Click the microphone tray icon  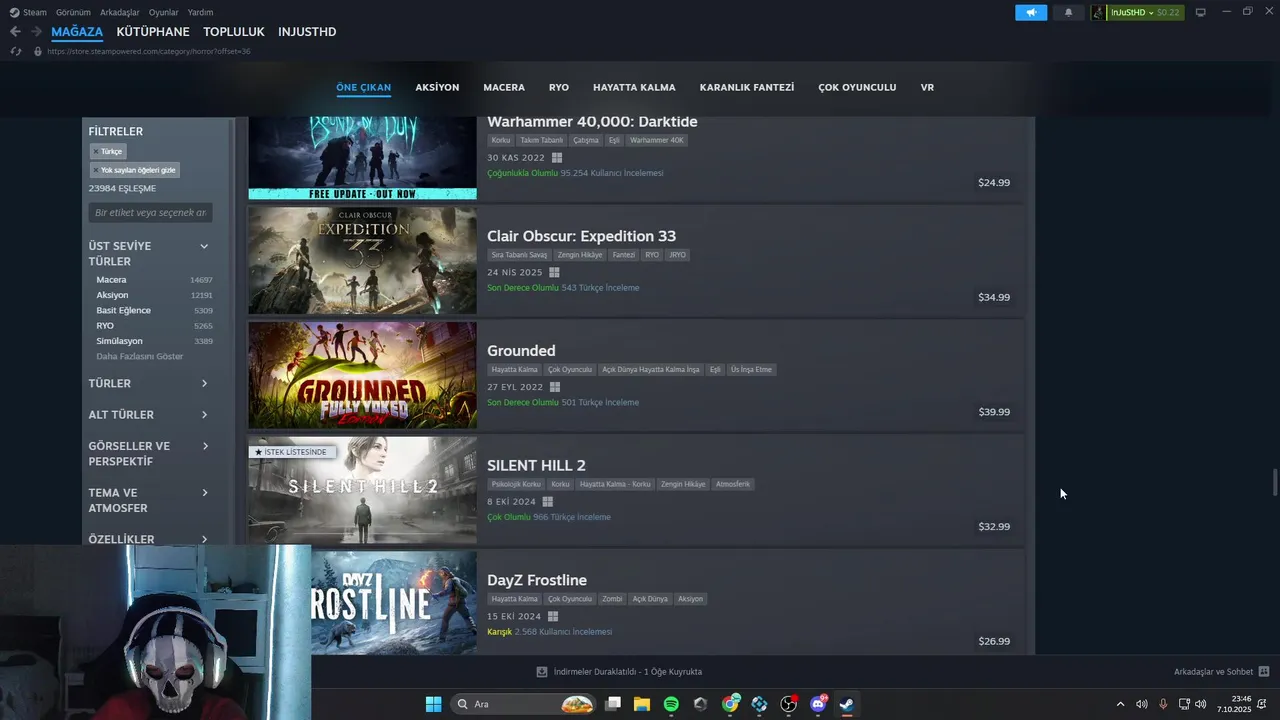tap(1163, 704)
